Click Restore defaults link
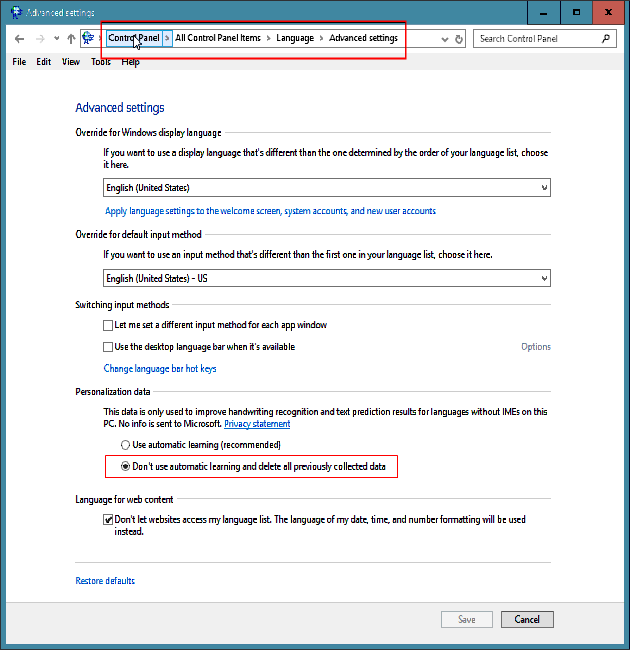Image resolution: width=630 pixels, height=650 pixels. point(105,581)
